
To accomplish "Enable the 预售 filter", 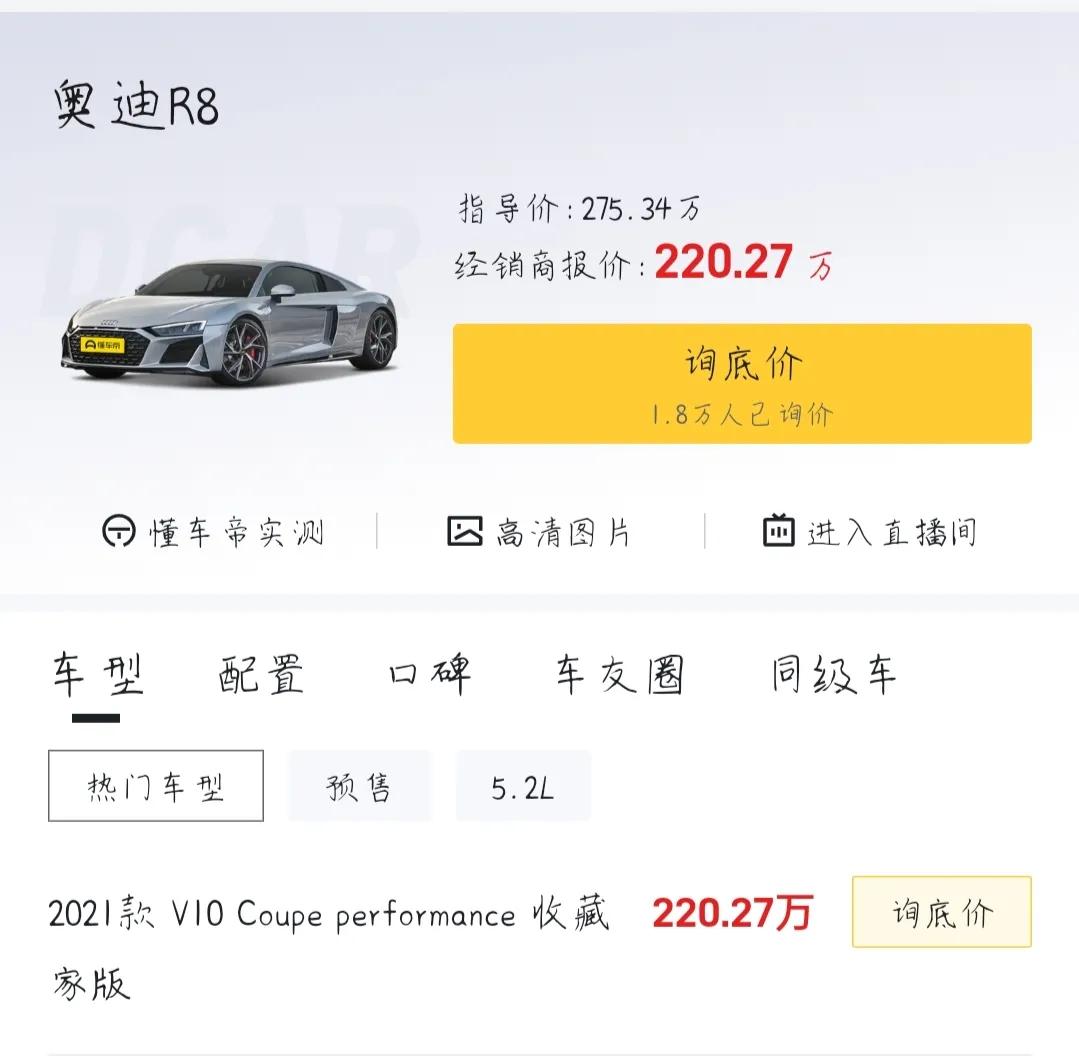I will coord(360,786).
